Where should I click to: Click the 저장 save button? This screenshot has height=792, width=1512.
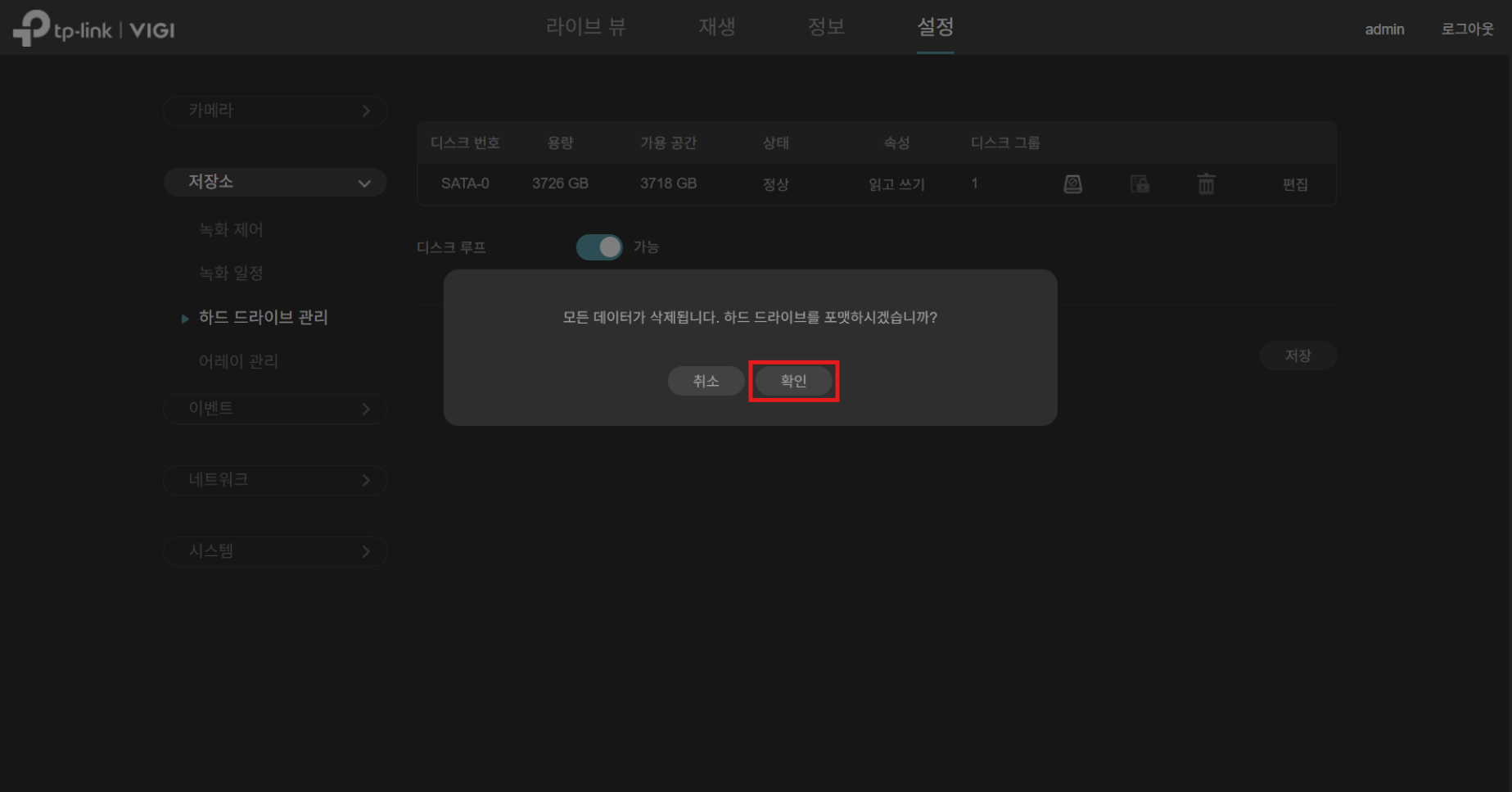(x=1298, y=355)
